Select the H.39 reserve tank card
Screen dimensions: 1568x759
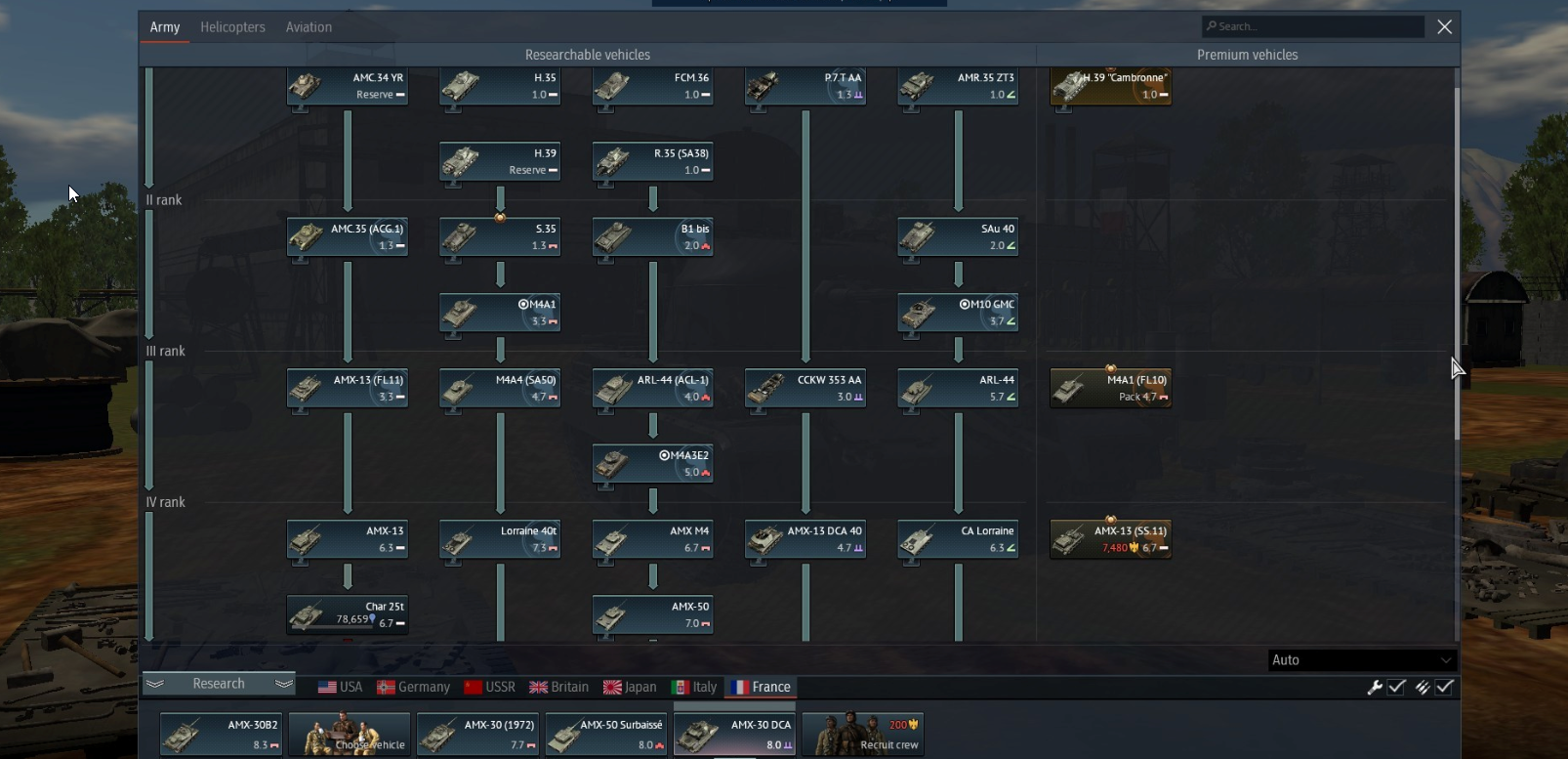click(x=500, y=161)
